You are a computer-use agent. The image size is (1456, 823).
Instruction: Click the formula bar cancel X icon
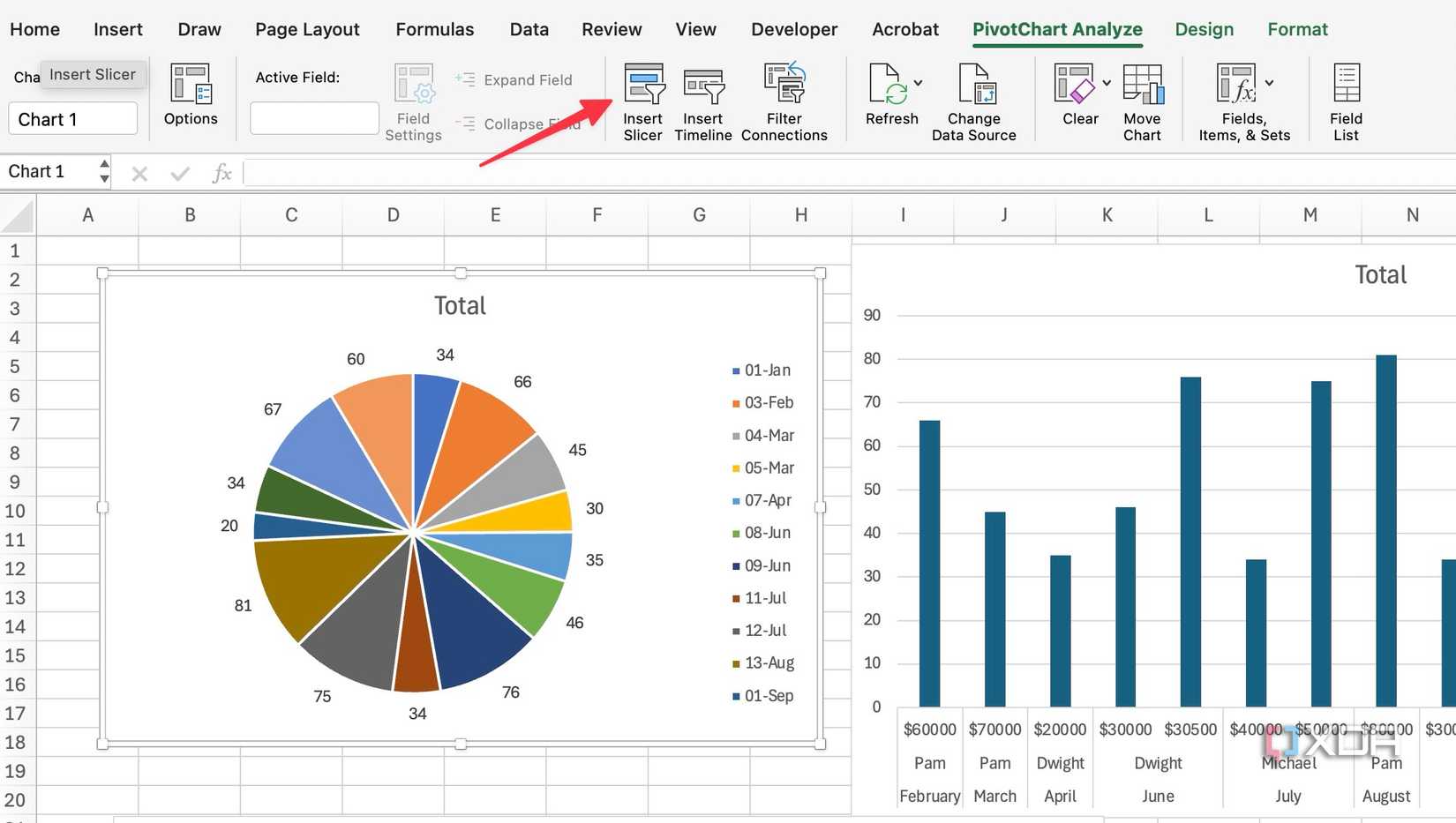(139, 174)
